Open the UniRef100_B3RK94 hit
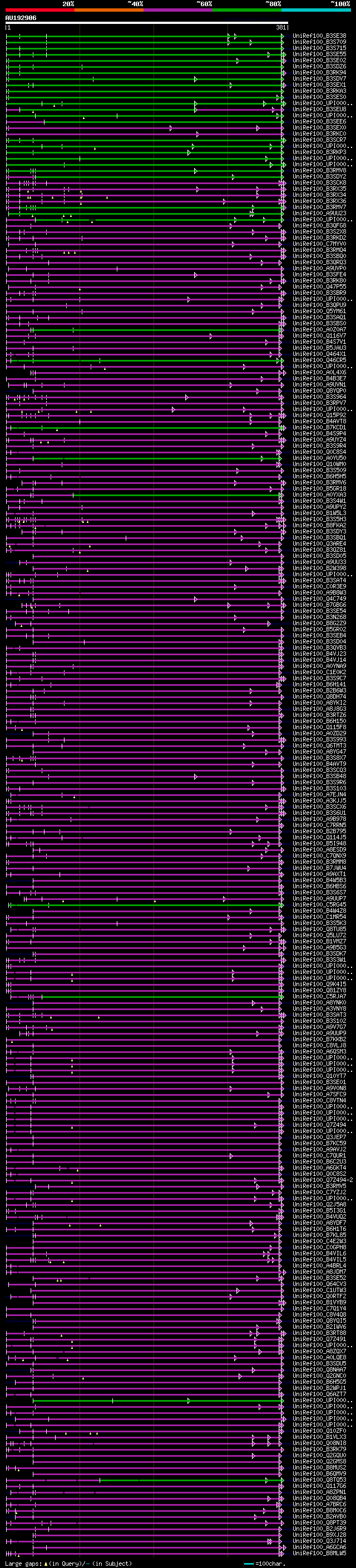This screenshot has width=356, height=1568. [x=319, y=72]
